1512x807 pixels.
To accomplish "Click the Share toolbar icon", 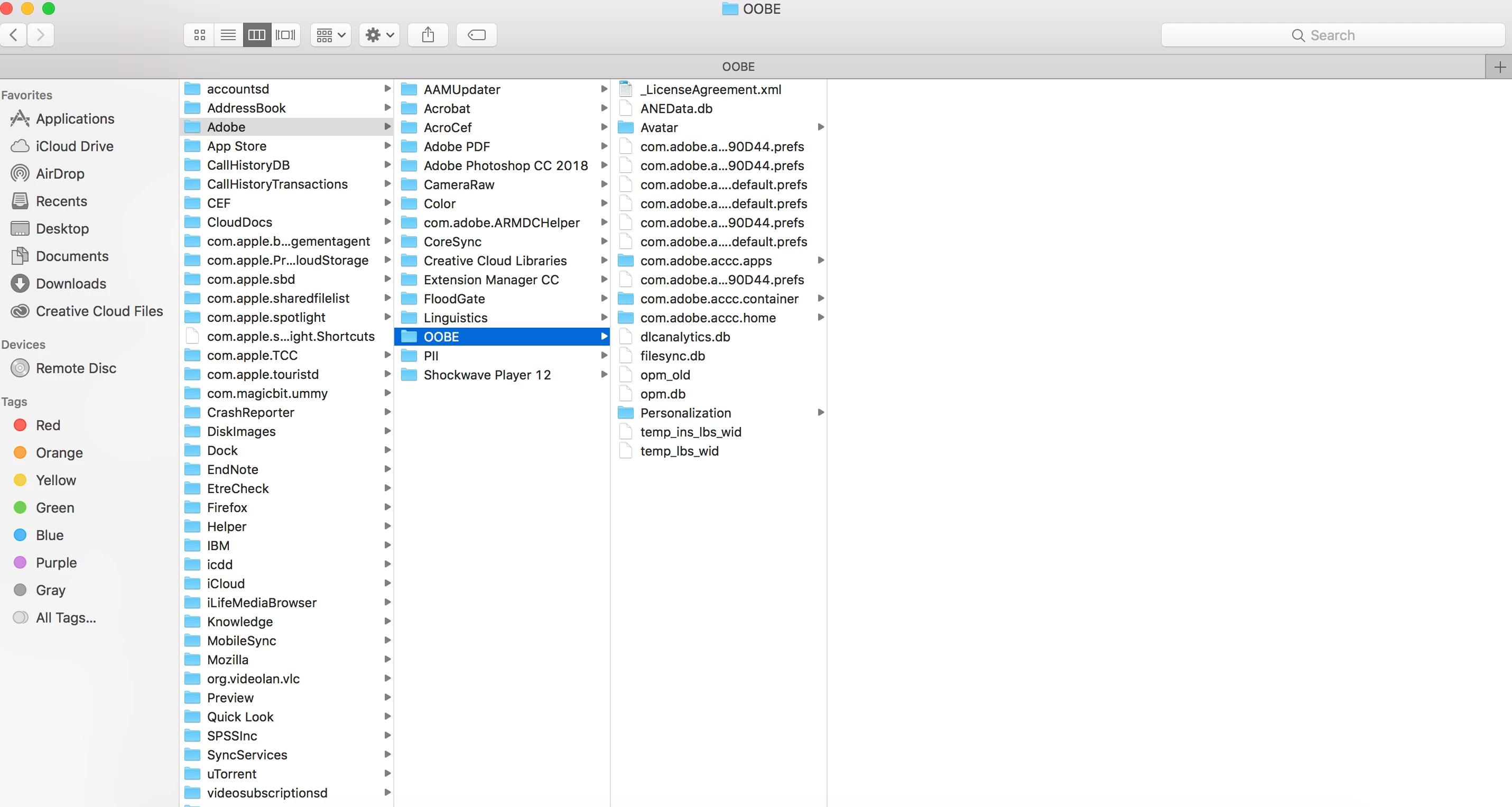I will 428,35.
